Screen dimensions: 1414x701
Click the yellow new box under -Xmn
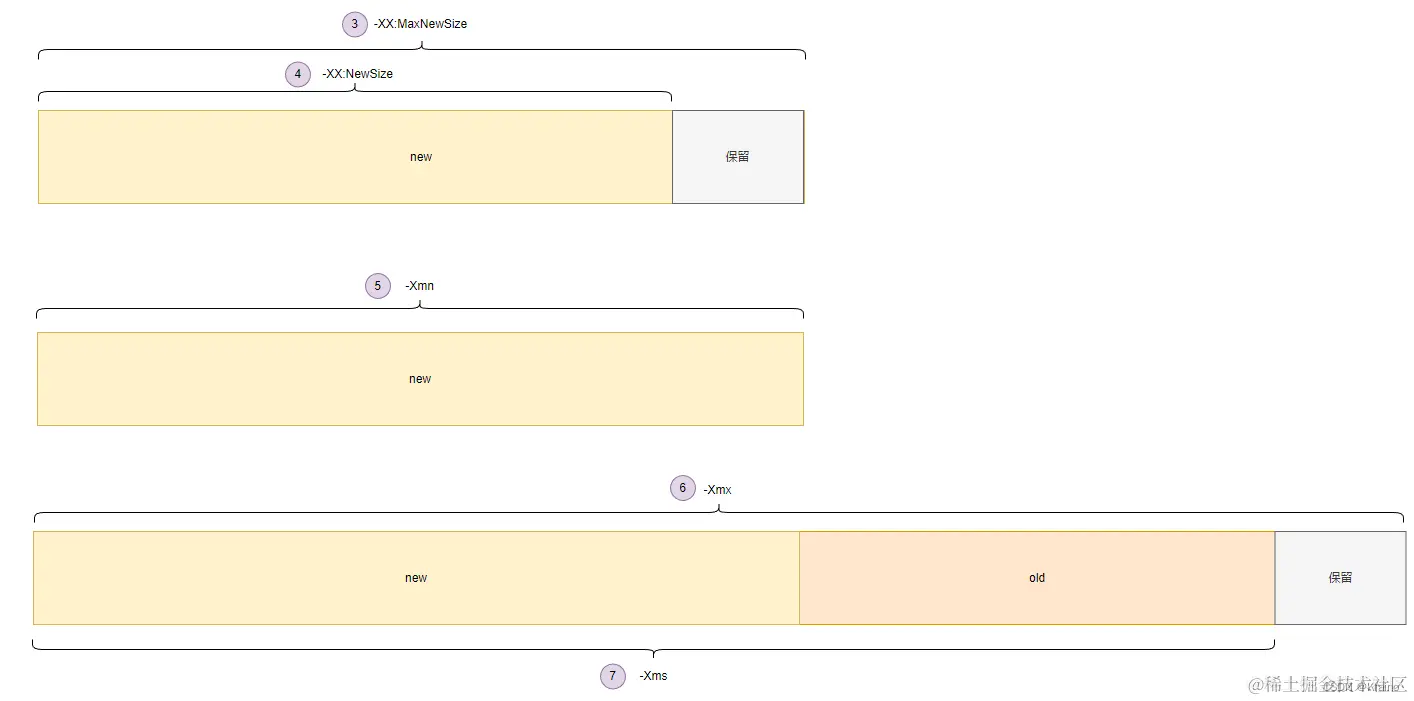click(x=420, y=379)
